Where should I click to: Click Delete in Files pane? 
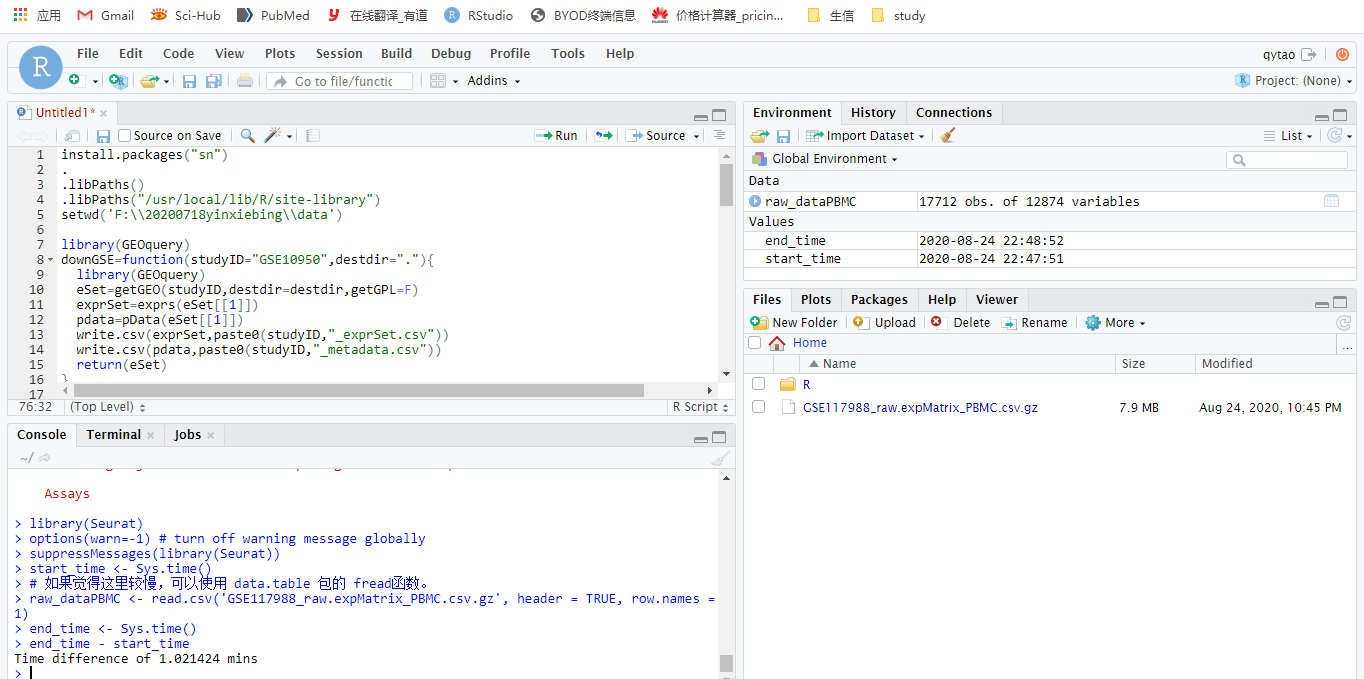pyautogui.click(x=960, y=322)
